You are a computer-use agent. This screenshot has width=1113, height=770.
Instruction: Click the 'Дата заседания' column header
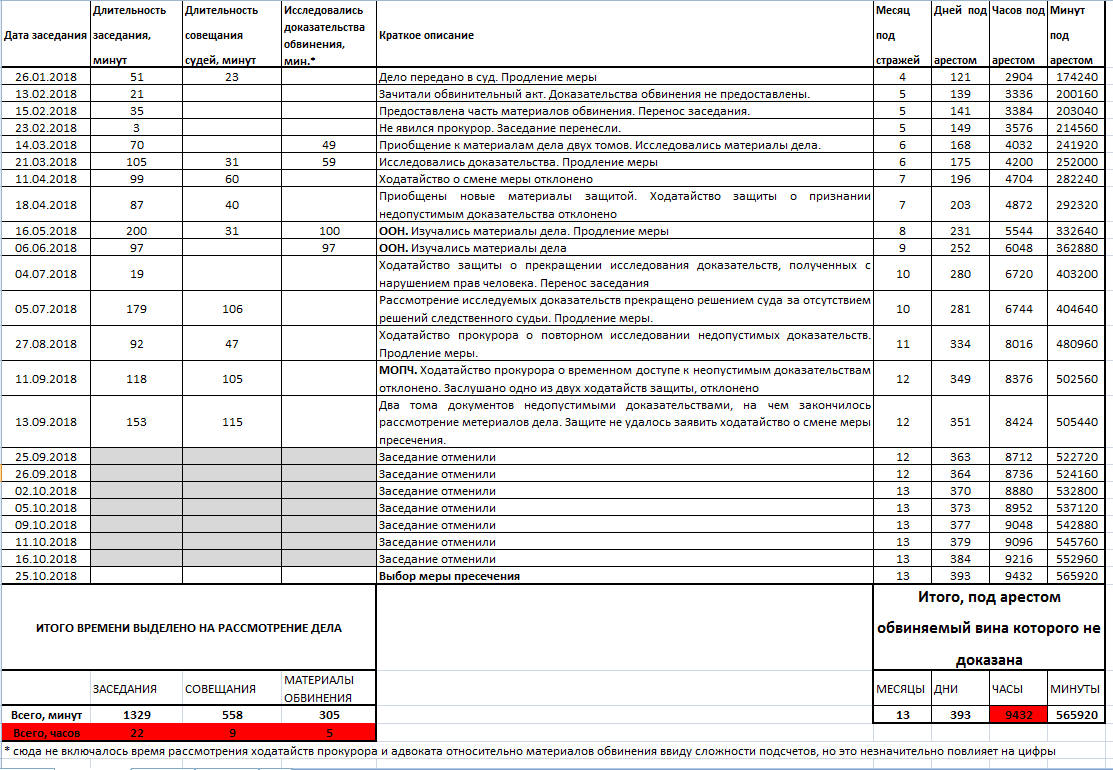pyautogui.click(x=45, y=35)
